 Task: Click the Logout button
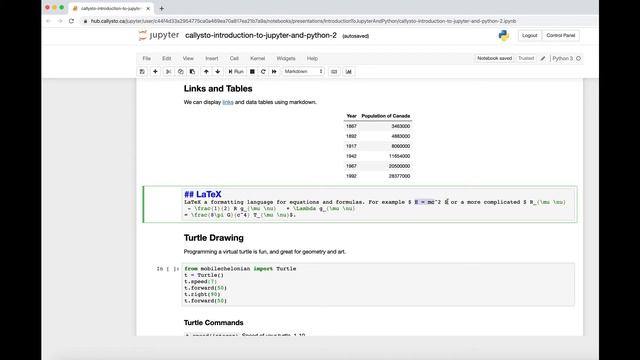[529, 36]
